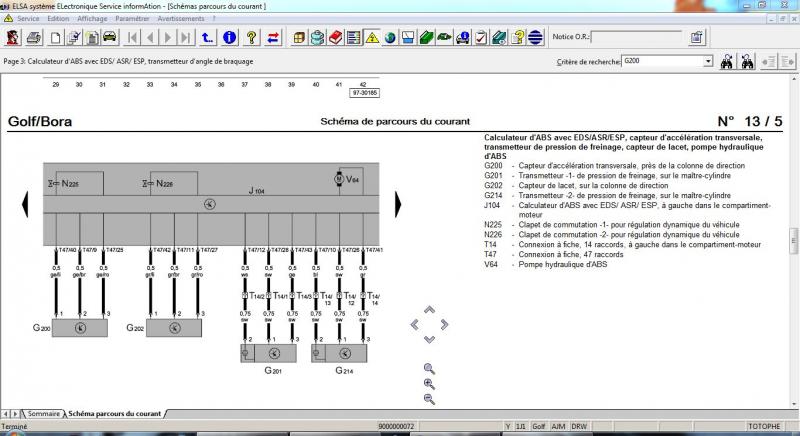This screenshot has width=800, height=436.
Task: Click the teal engine component icon
Action: coord(317,37)
